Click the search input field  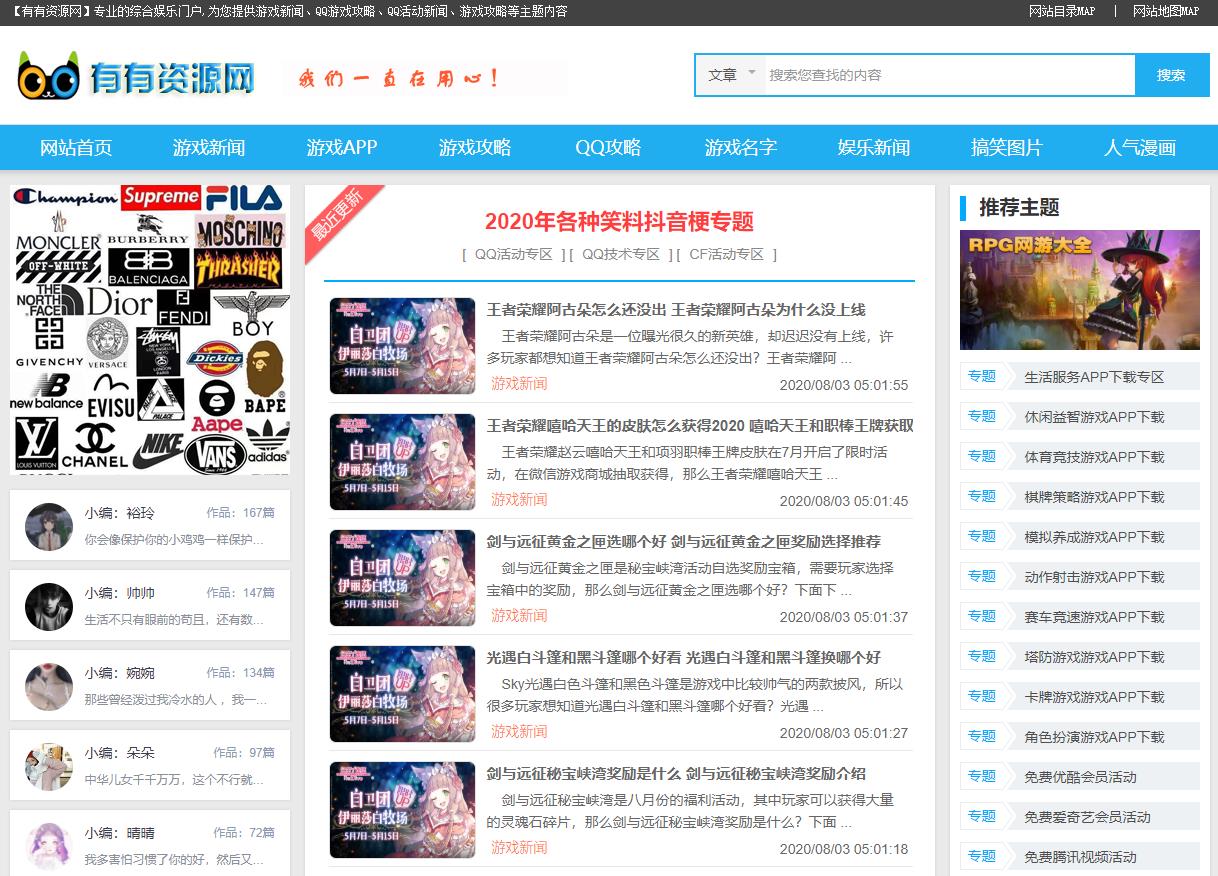click(950, 75)
